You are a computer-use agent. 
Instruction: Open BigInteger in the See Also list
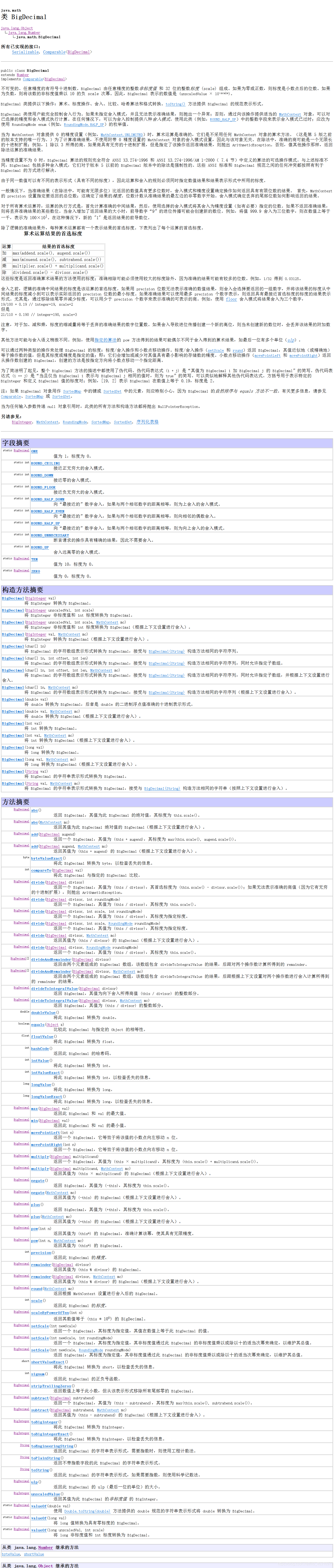22,422
